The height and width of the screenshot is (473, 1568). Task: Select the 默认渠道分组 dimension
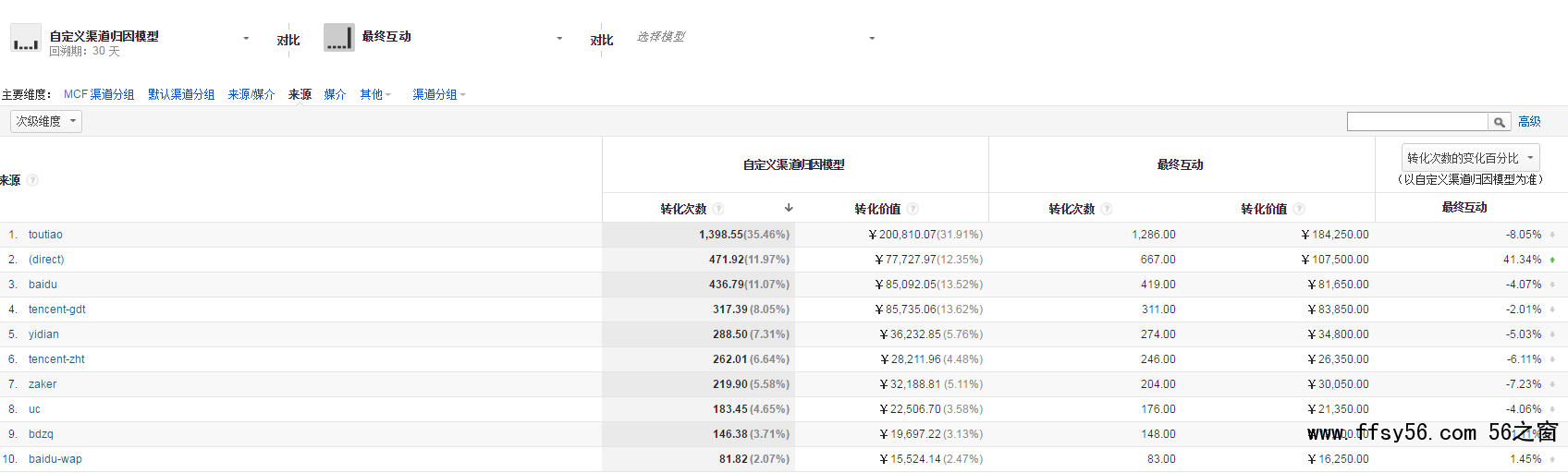coord(181,94)
